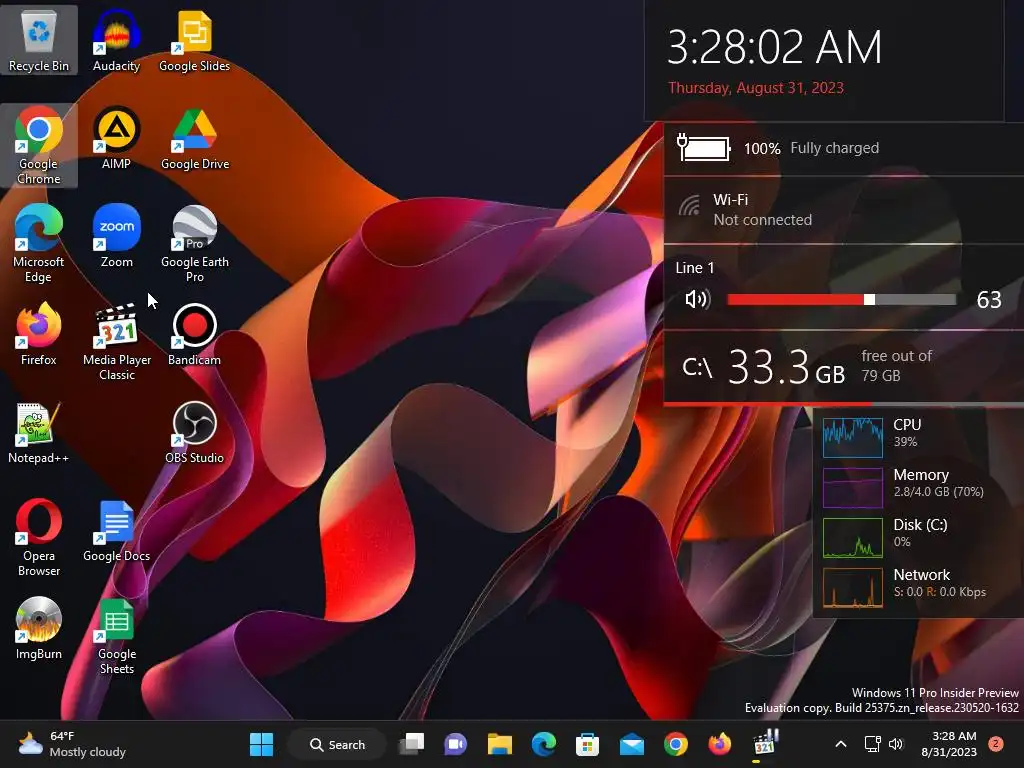The image size is (1024, 768).
Task: Mute Line 1 via speaker icon
Action: (x=697, y=300)
